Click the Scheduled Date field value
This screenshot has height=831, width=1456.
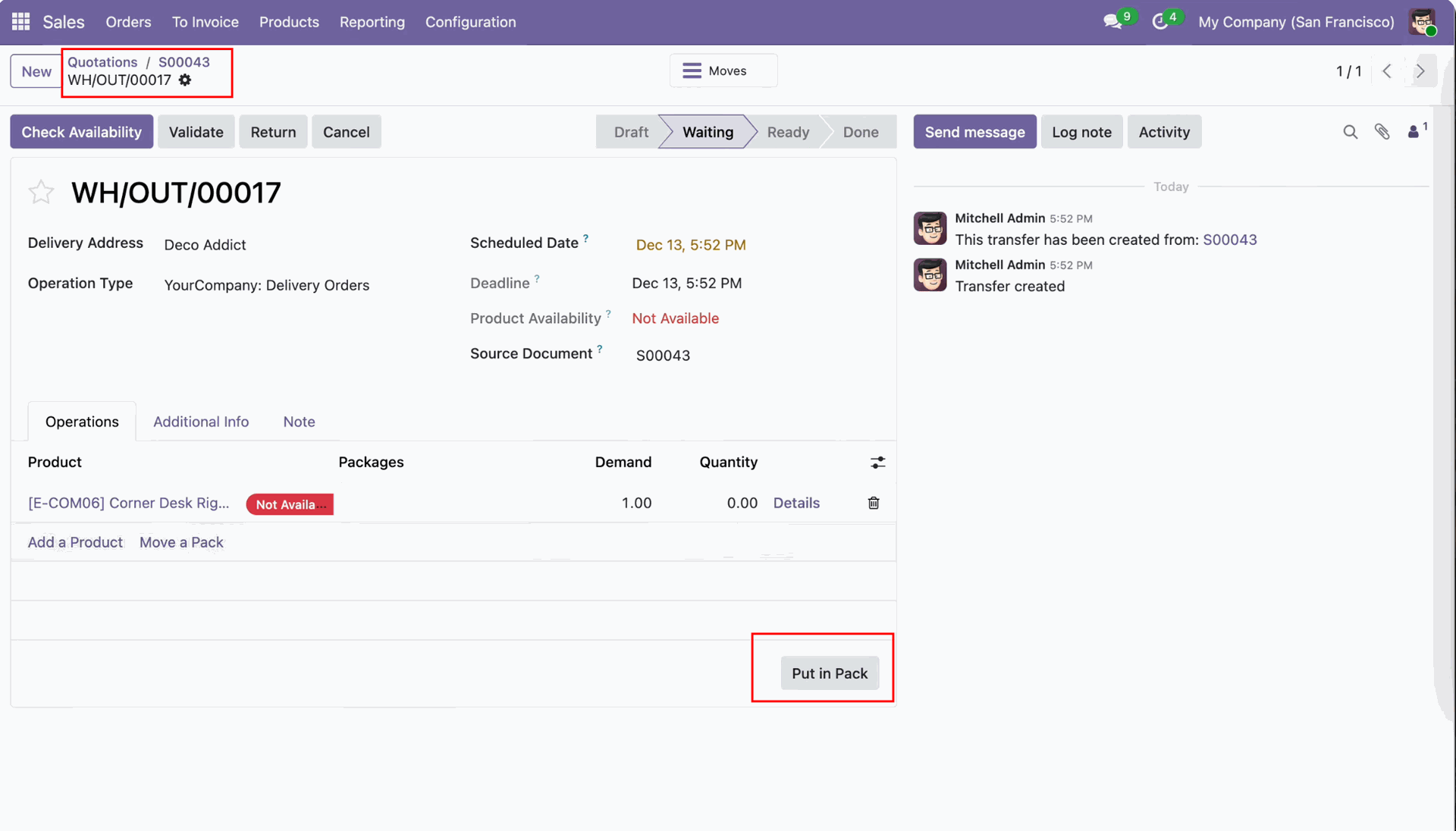point(691,245)
